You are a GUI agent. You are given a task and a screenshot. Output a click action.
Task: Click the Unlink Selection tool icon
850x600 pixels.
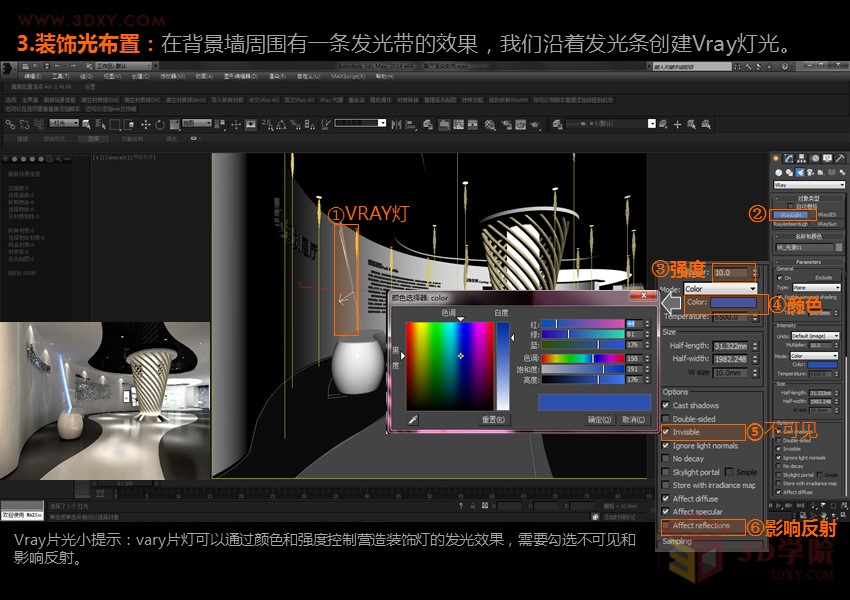24,125
